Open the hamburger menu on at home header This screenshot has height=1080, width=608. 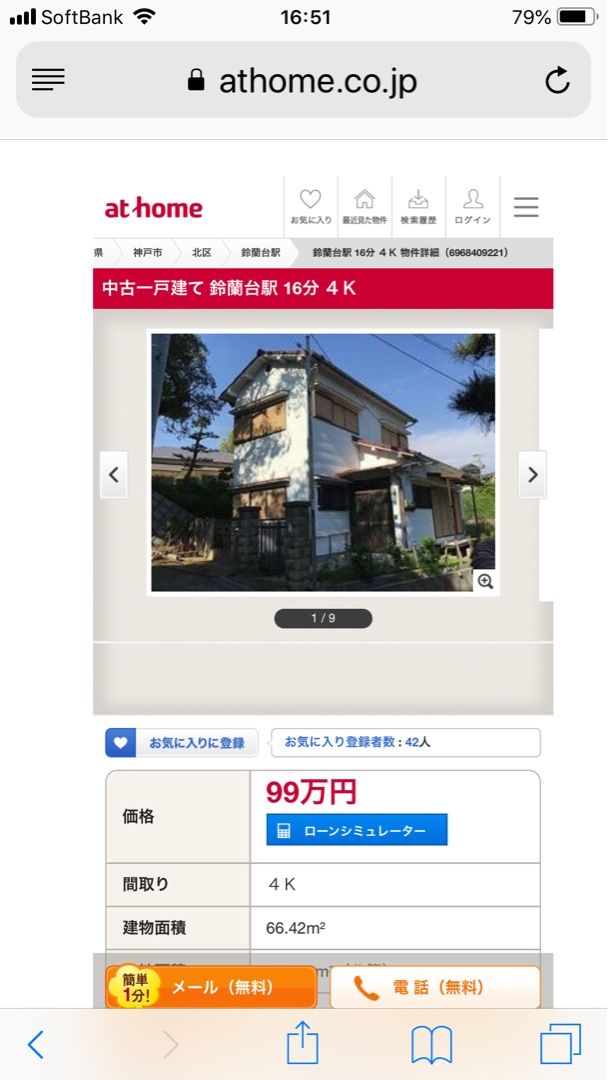click(x=526, y=207)
